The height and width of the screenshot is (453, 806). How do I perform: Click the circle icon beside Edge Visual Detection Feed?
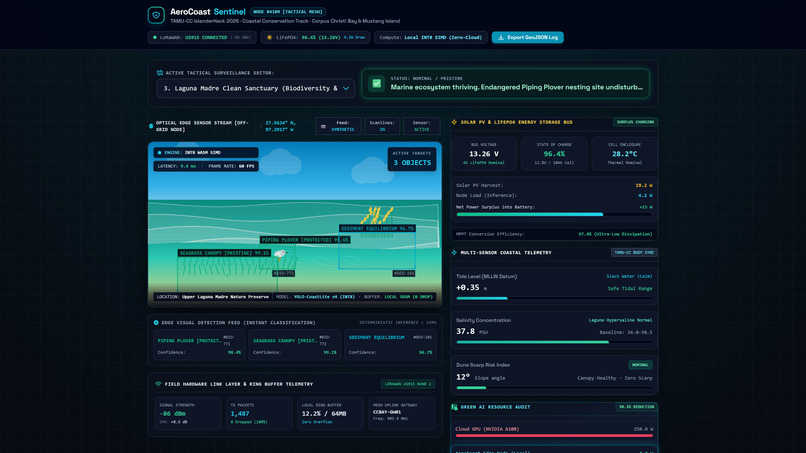[156, 323]
